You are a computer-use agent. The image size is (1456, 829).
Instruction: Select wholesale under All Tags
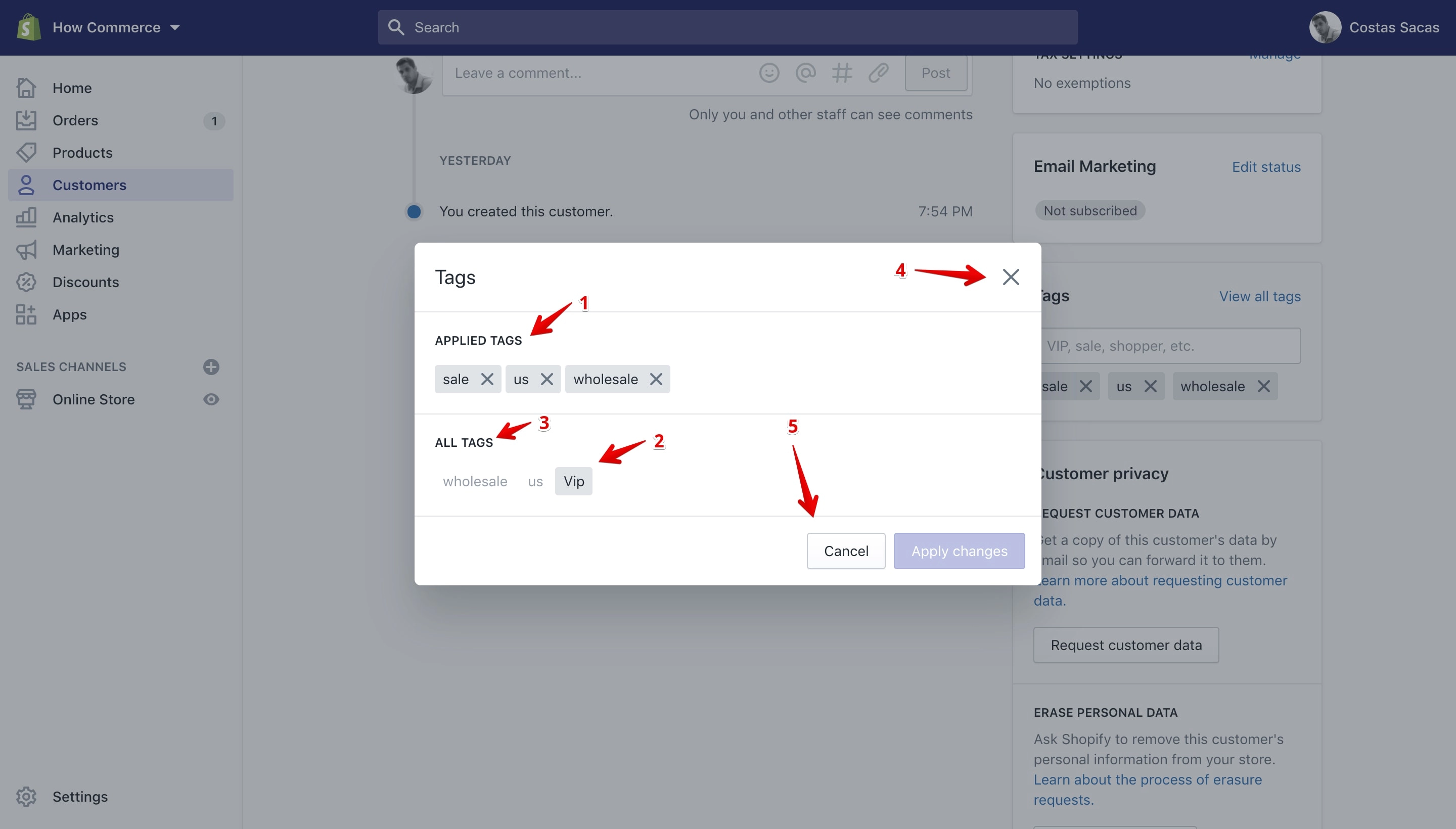[475, 482]
